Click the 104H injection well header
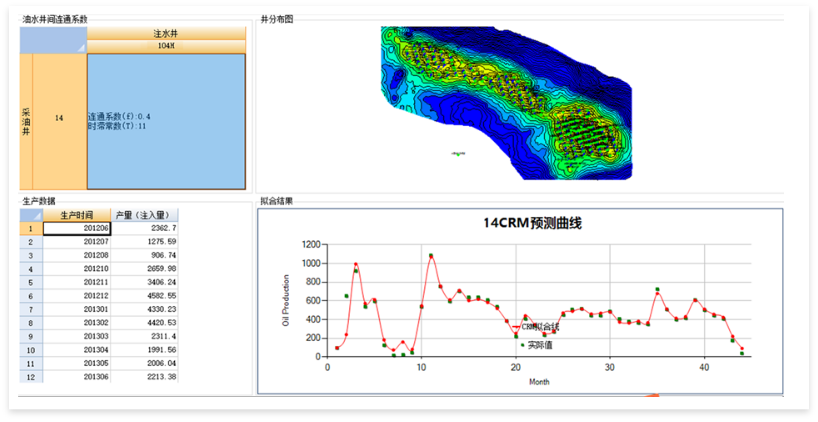Viewport: 818px width, 422px height. [x=166, y=46]
